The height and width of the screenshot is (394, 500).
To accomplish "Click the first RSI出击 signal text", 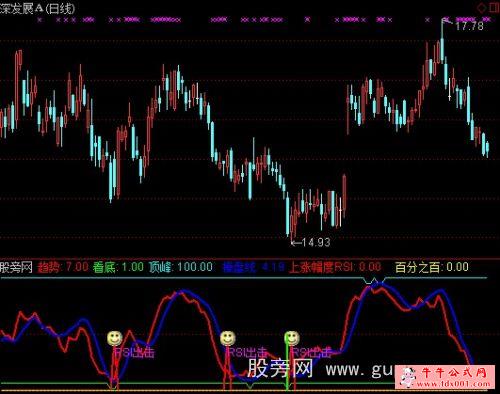I will pyautogui.click(x=135, y=353).
